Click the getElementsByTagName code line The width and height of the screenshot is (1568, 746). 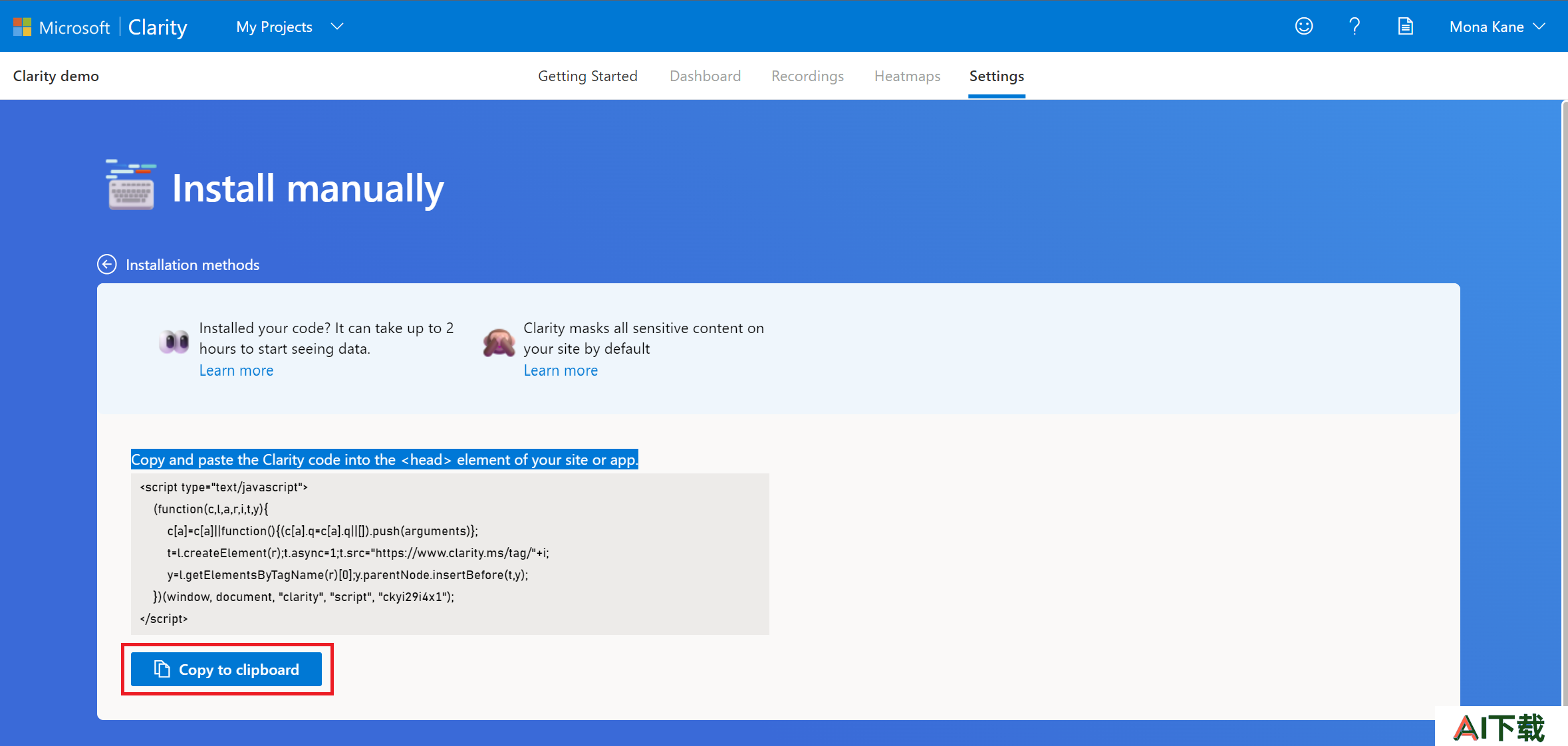point(348,574)
